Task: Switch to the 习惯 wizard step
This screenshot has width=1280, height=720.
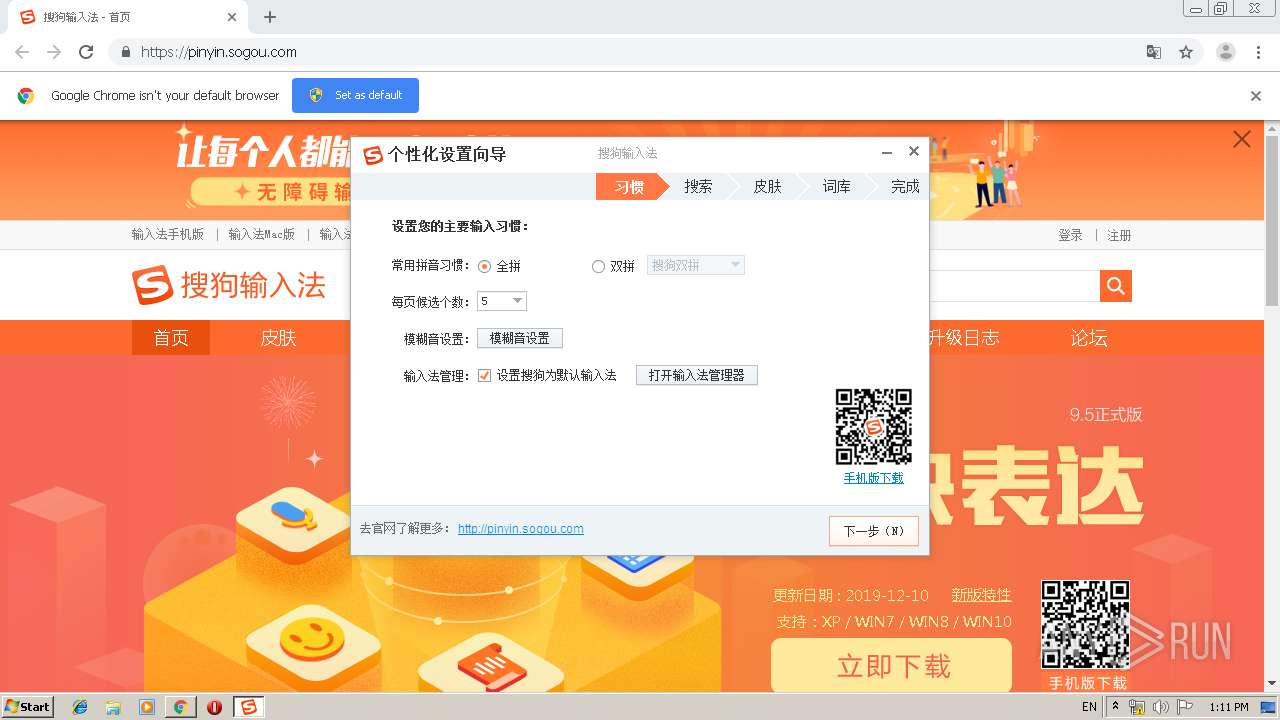Action: click(x=629, y=186)
